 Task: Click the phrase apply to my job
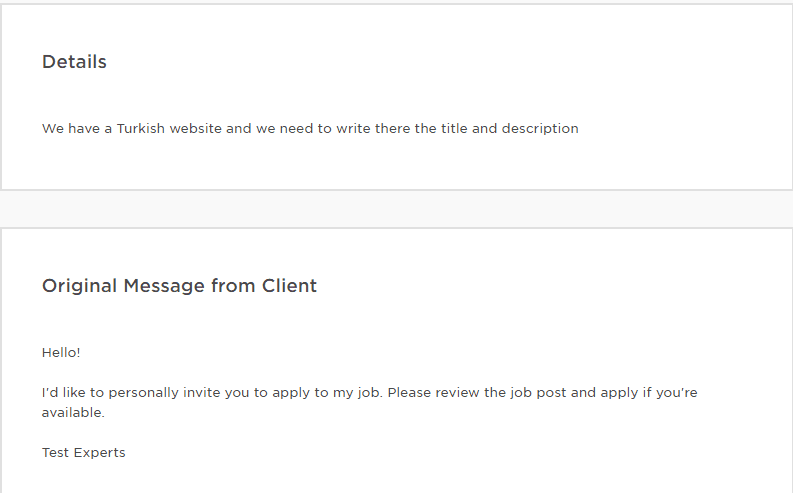[330, 393]
